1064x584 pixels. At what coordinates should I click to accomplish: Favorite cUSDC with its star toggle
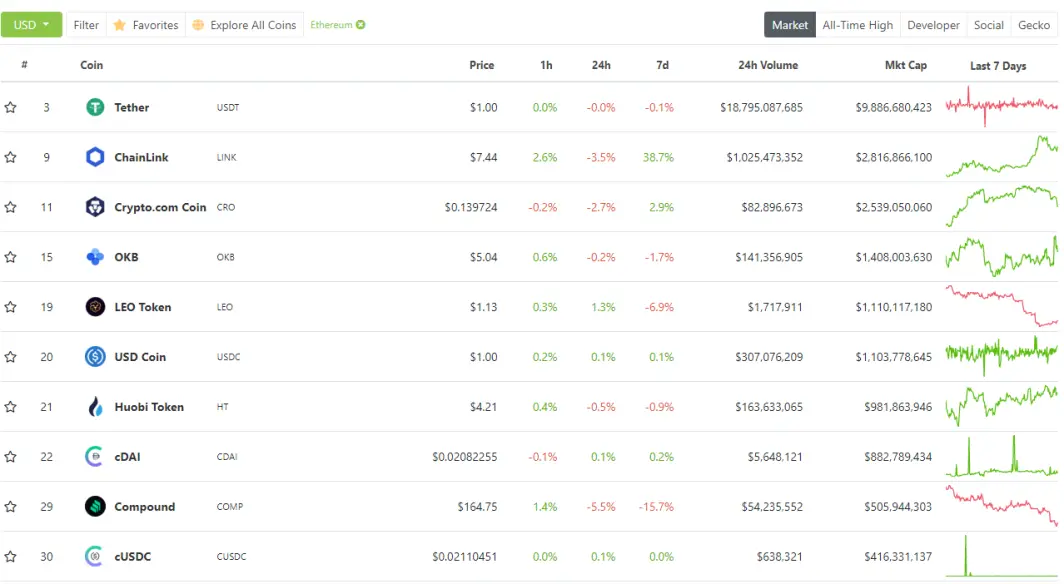pos(10,556)
